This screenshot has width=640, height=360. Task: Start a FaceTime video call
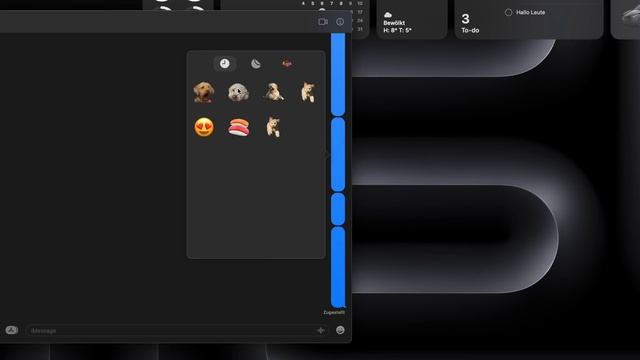click(323, 22)
